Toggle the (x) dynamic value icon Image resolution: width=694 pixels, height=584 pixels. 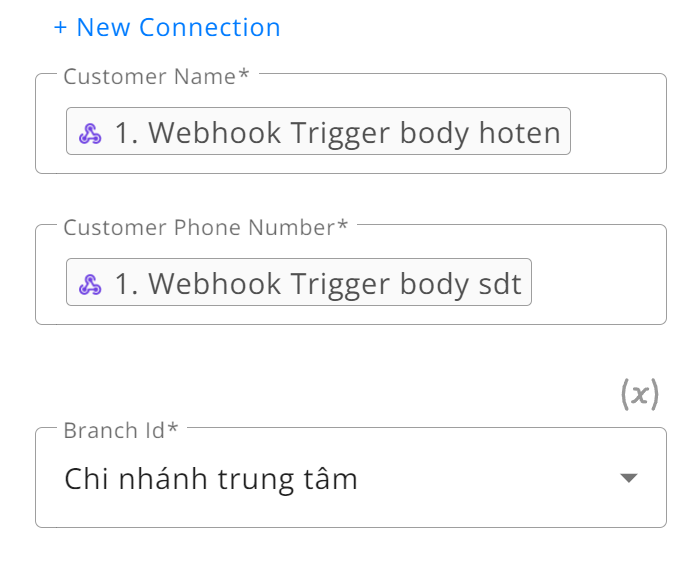[640, 394]
